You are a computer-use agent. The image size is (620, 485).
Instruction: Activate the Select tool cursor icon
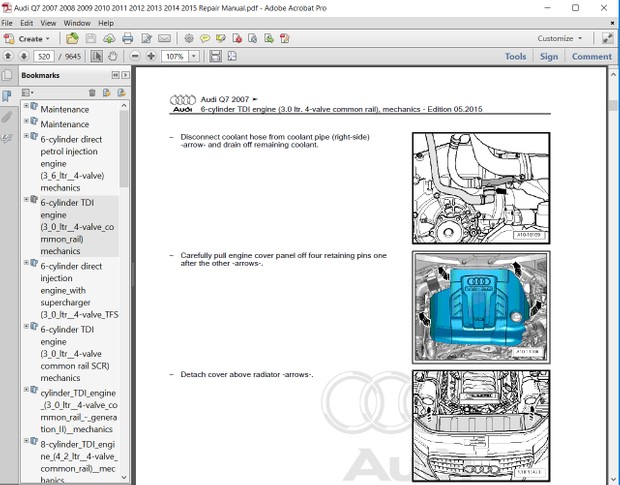(96, 56)
